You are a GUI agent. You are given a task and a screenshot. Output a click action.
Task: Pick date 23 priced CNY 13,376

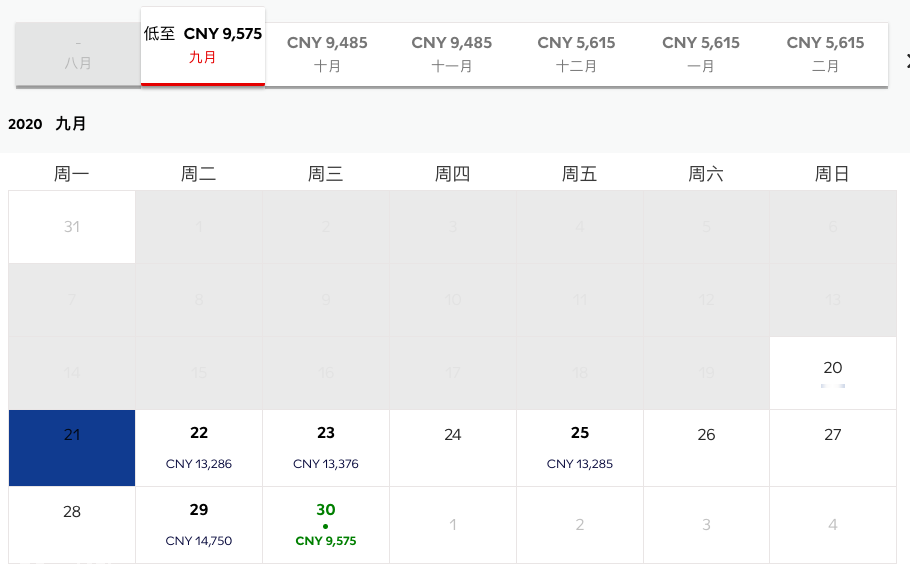pyautogui.click(x=326, y=448)
